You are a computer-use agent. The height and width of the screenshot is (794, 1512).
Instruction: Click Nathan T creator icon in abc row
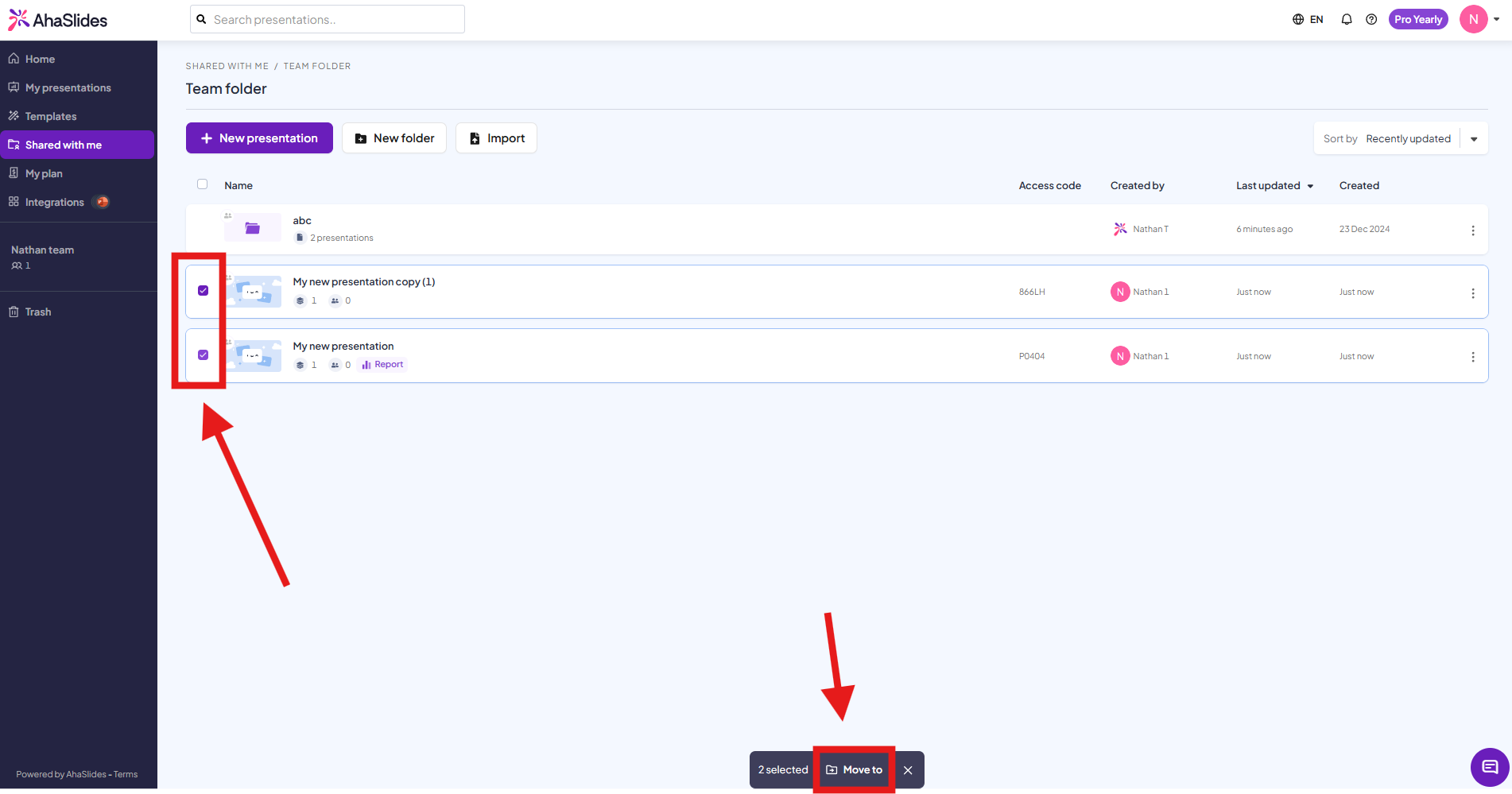click(1120, 229)
